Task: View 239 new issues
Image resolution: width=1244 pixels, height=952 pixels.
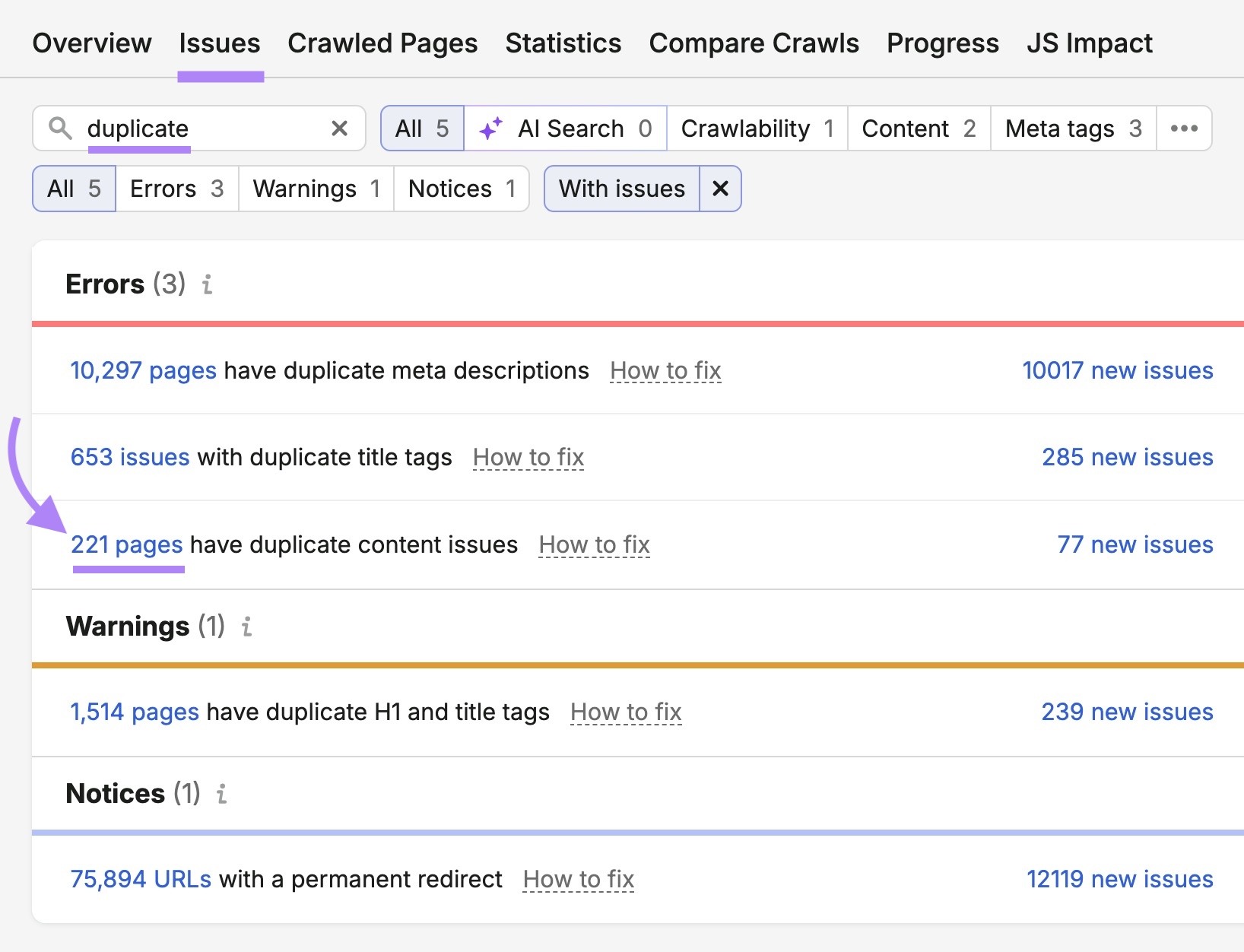Action: coord(1127,712)
